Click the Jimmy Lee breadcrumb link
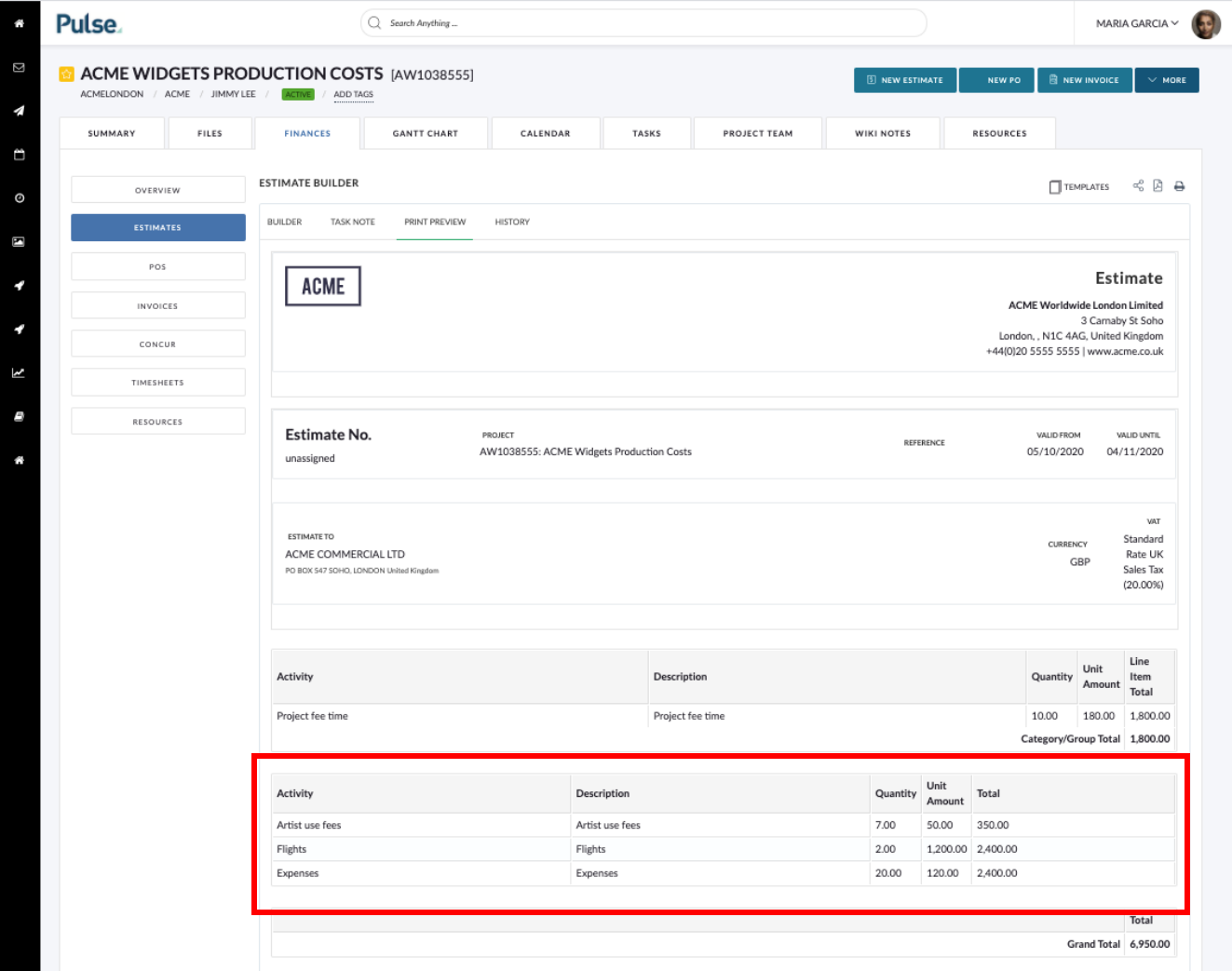The width and height of the screenshot is (1232, 971). [233, 94]
